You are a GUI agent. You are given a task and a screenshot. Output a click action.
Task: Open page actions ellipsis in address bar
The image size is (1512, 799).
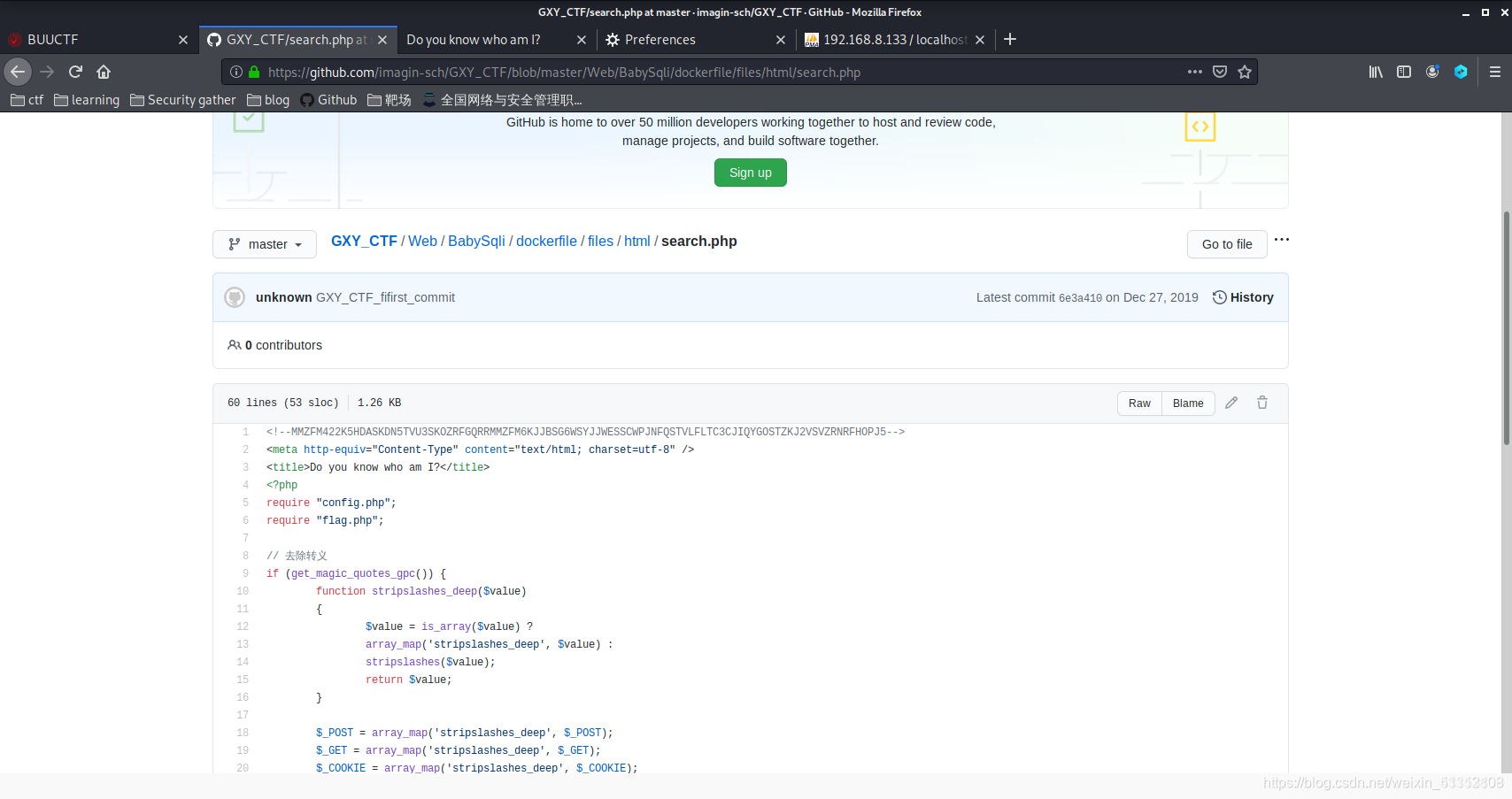(x=1195, y=72)
